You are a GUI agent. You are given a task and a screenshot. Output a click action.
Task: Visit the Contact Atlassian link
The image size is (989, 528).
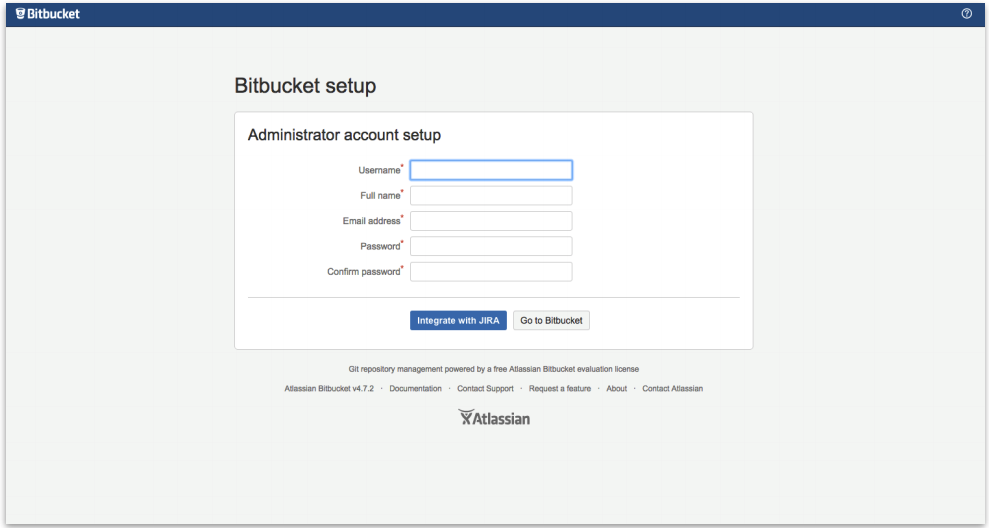(672, 389)
